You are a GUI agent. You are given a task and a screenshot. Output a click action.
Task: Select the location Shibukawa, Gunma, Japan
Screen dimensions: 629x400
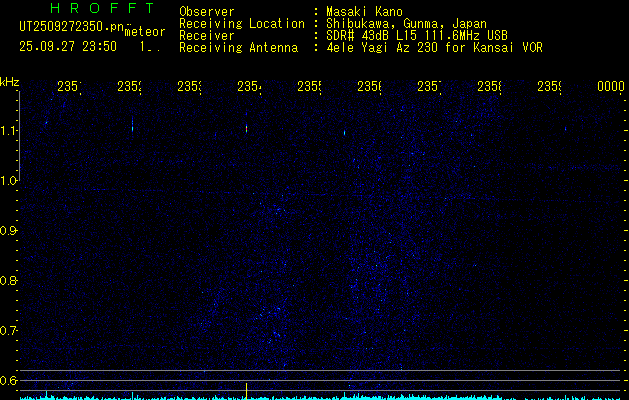(406, 24)
